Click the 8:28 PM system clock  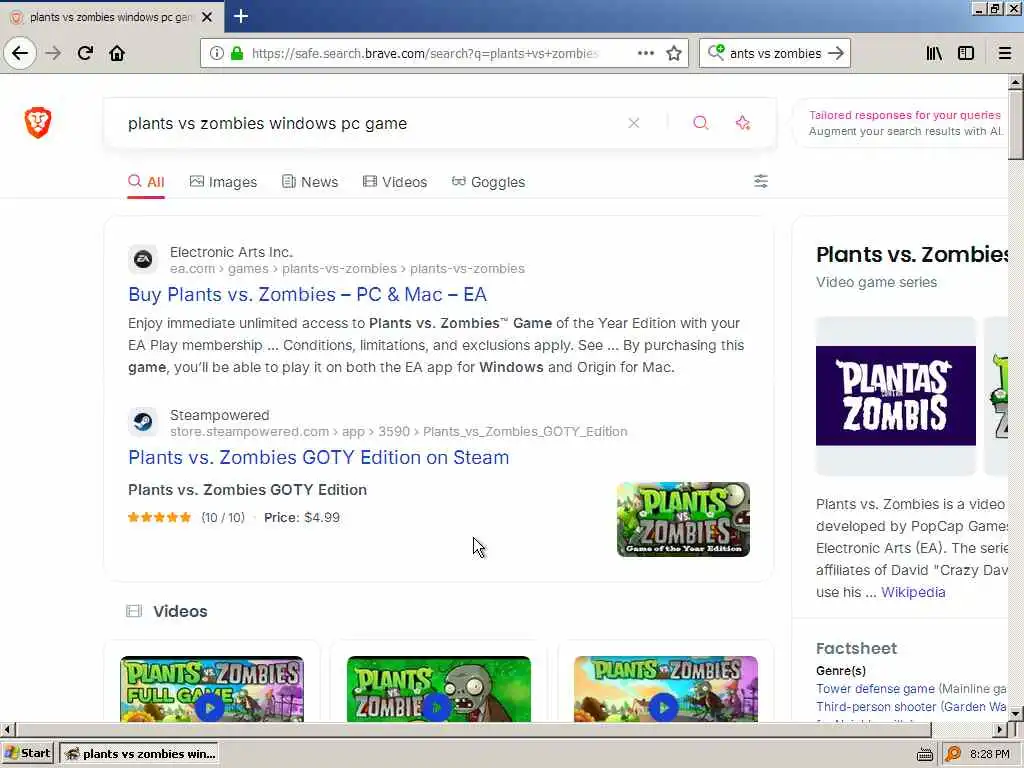pos(989,754)
